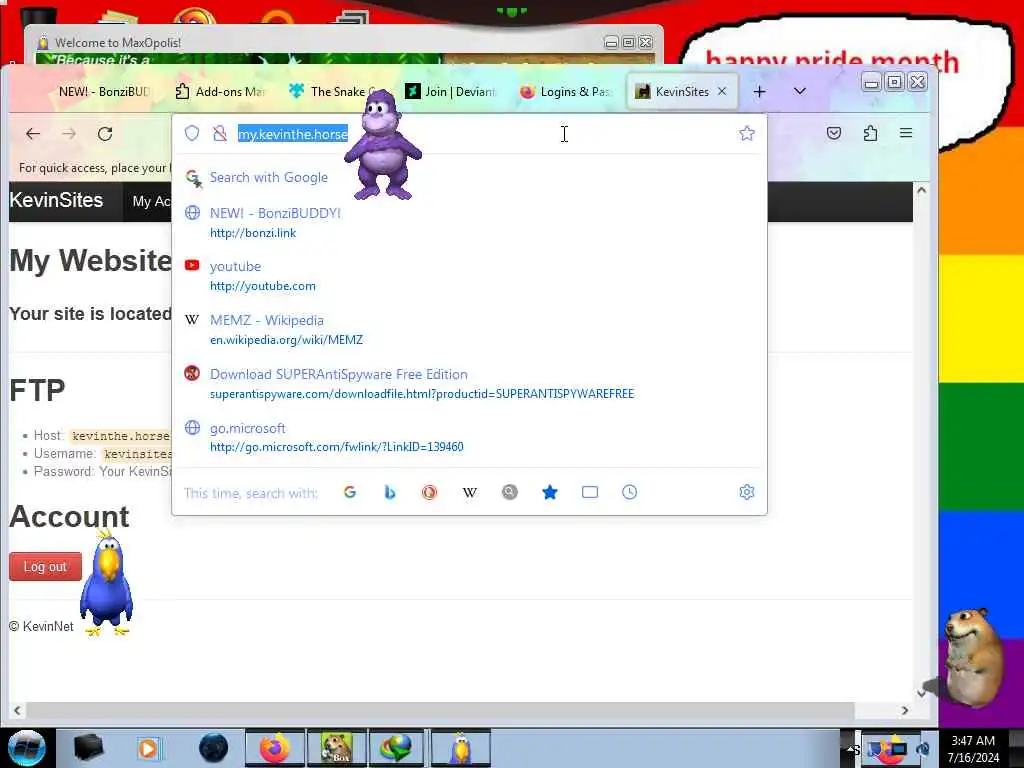Open the Firefox hamburger menu
The image size is (1024, 768).
pos(906,133)
